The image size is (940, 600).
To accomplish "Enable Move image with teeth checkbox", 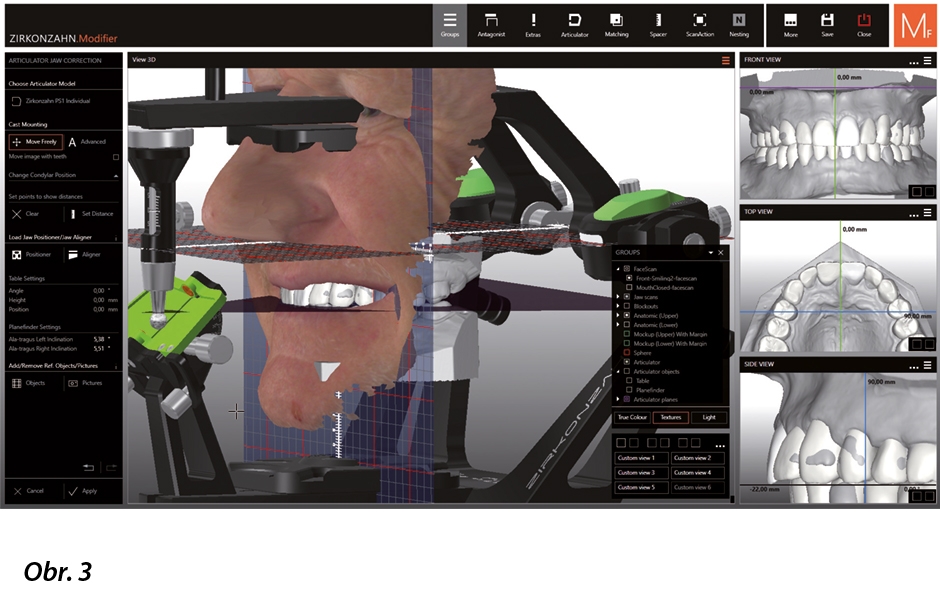I will tap(116, 157).
